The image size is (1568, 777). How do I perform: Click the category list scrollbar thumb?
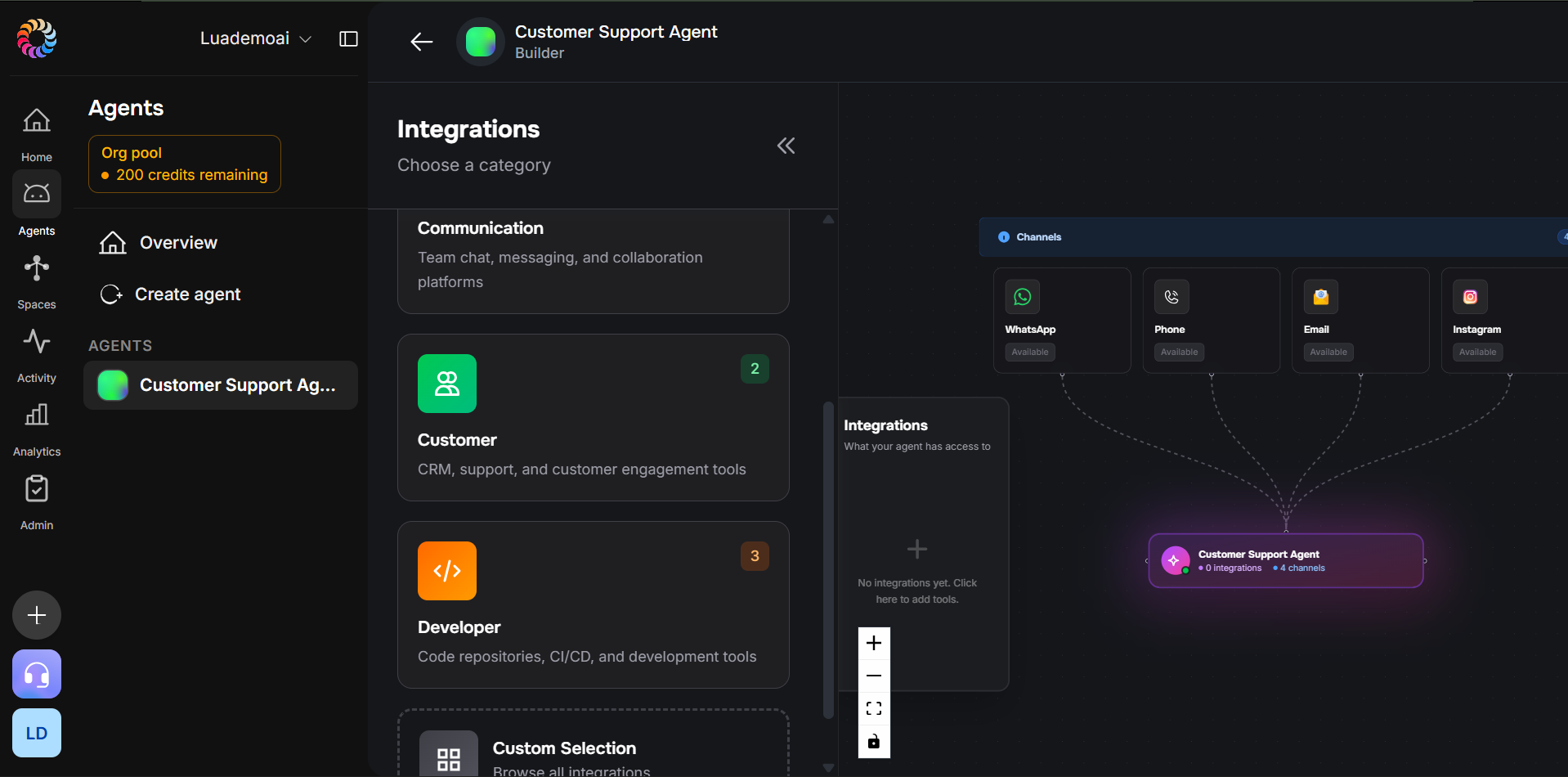pos(828,560)
